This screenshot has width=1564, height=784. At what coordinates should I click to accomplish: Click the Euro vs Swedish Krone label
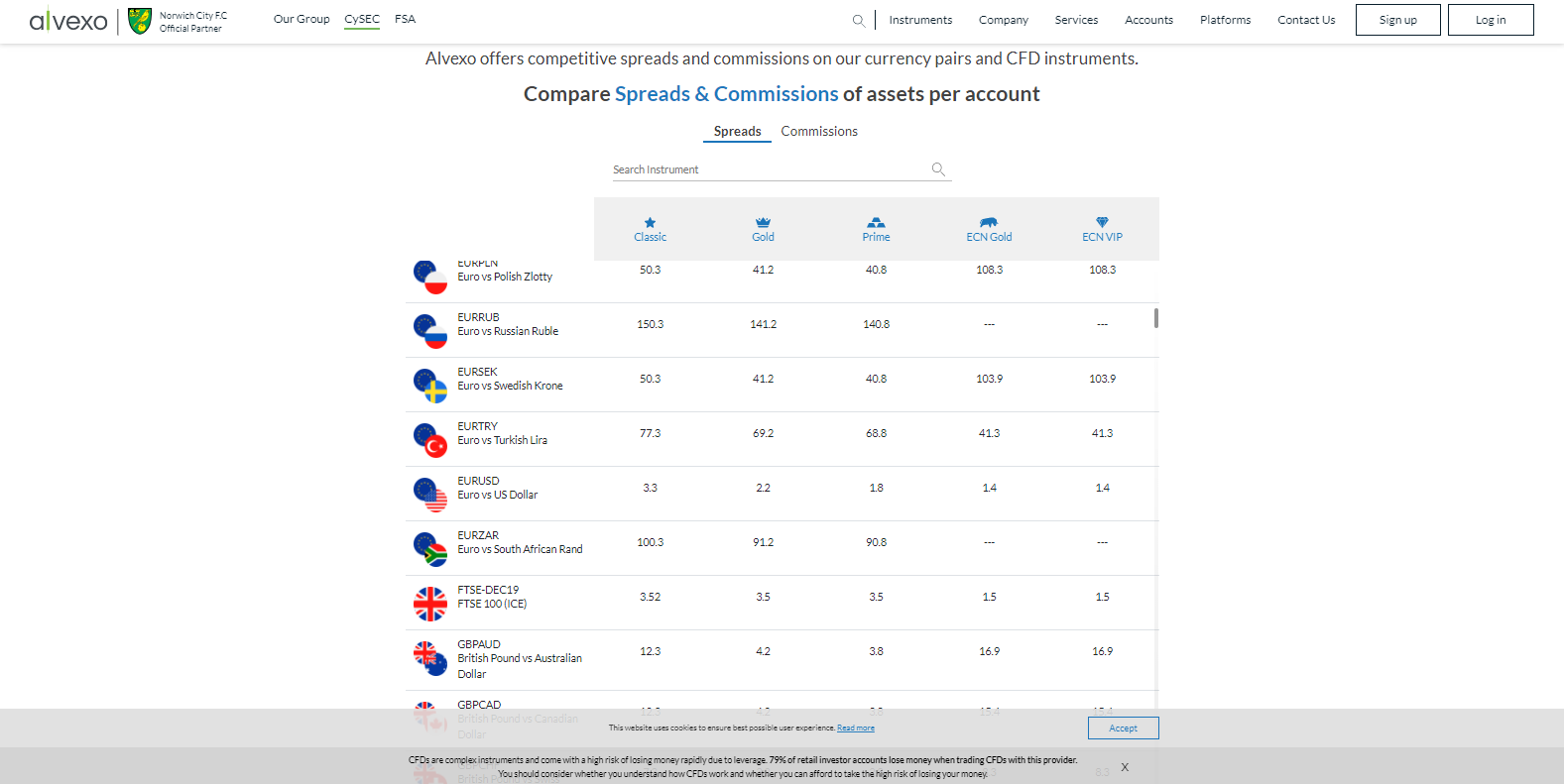point(510,386)
